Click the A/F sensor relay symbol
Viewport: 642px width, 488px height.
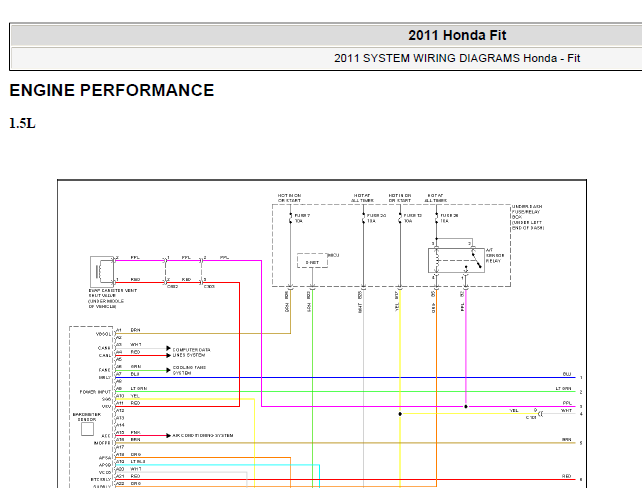[x=456, y=260]
